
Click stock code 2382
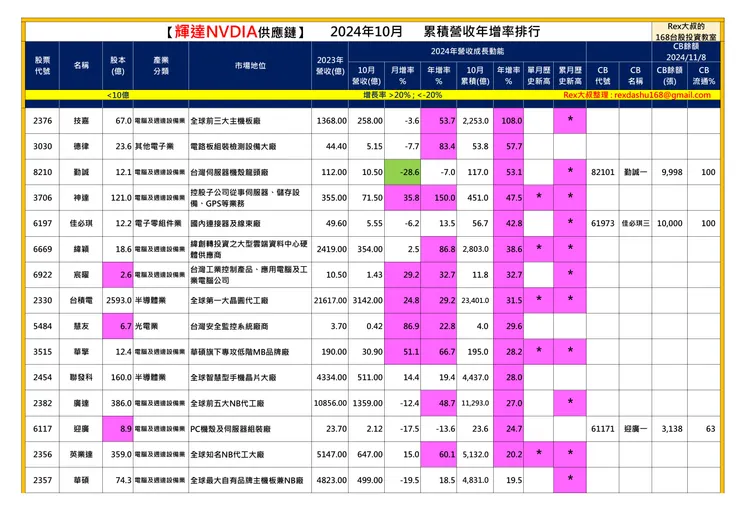click(x=42, y=403)
